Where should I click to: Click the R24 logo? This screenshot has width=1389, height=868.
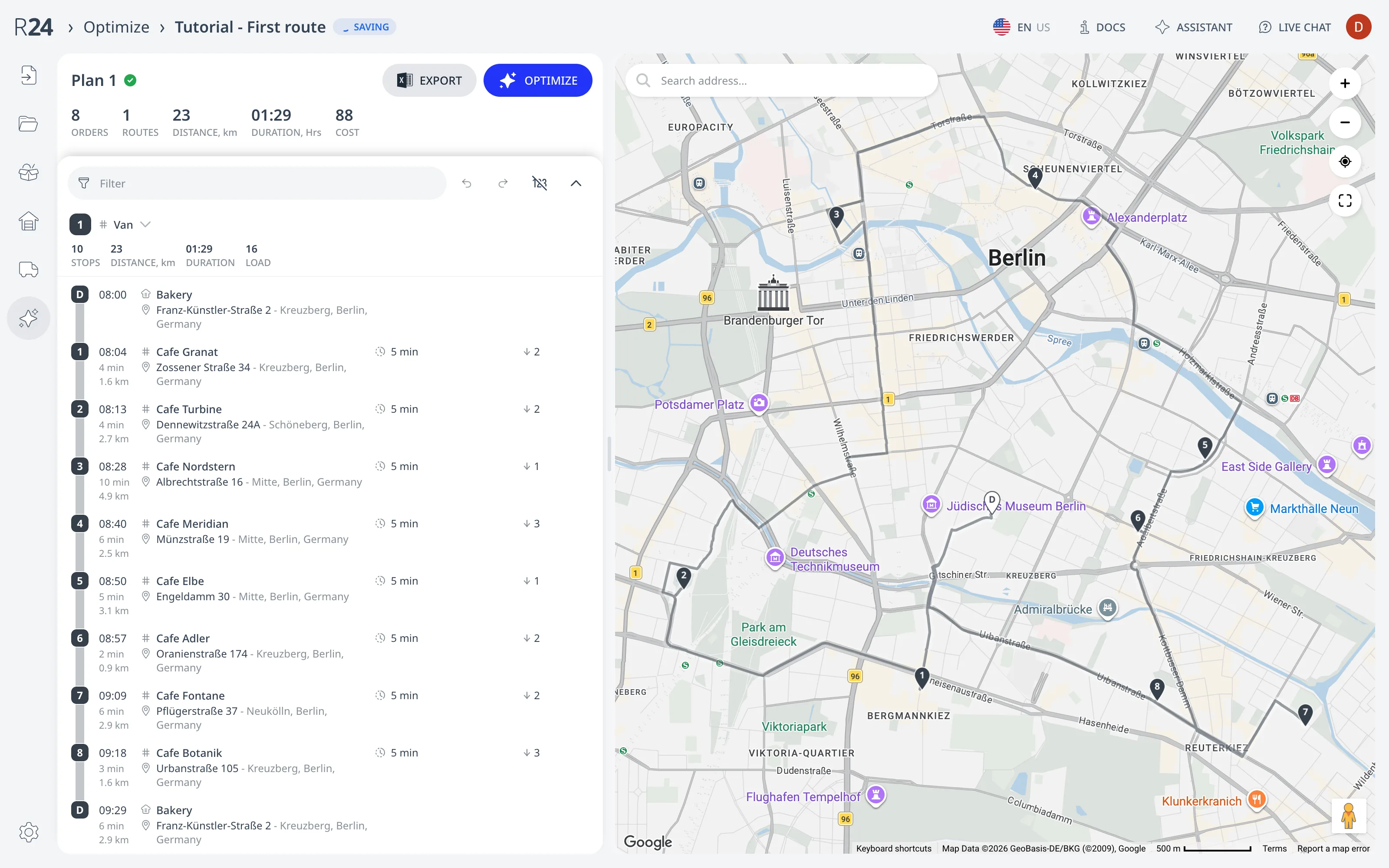33,27
